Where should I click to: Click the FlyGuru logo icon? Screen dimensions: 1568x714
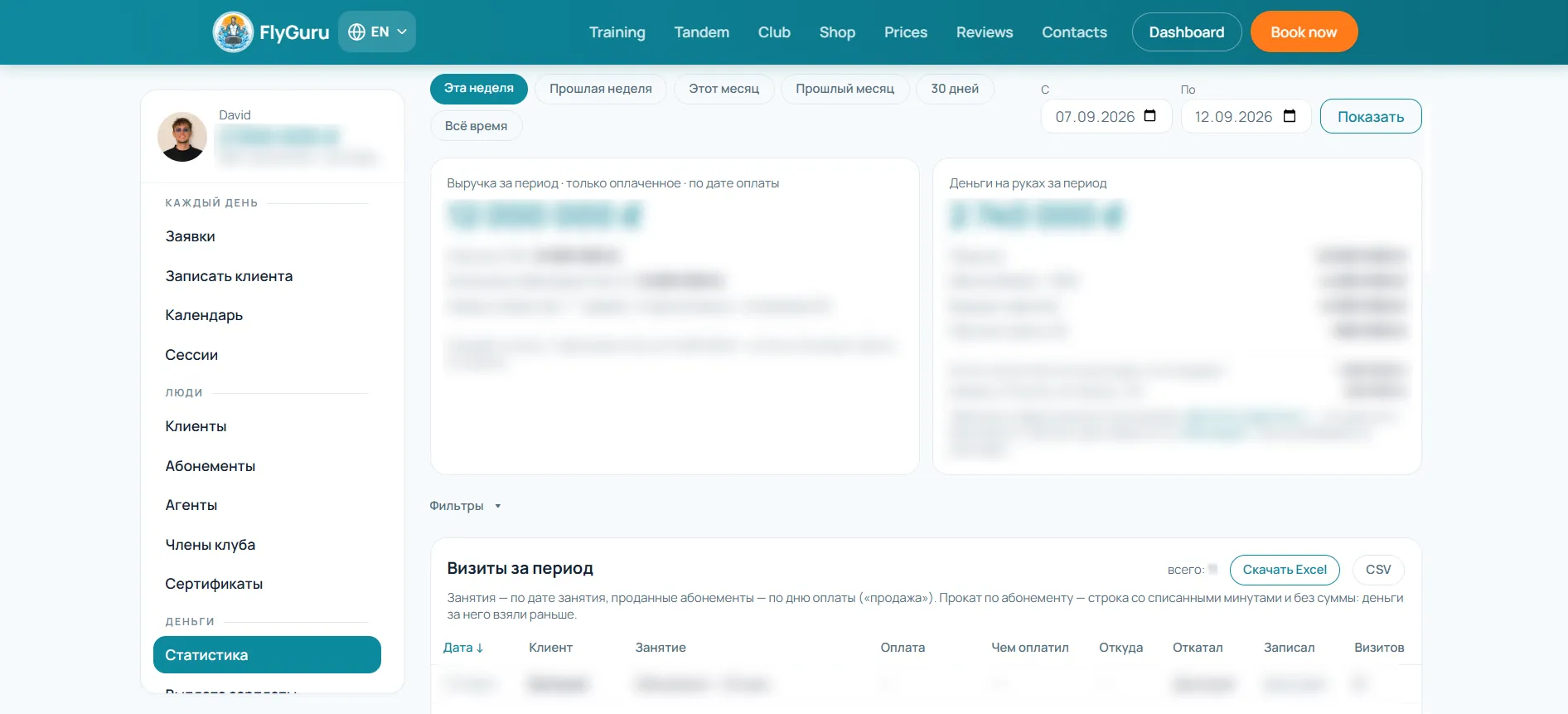233,32
